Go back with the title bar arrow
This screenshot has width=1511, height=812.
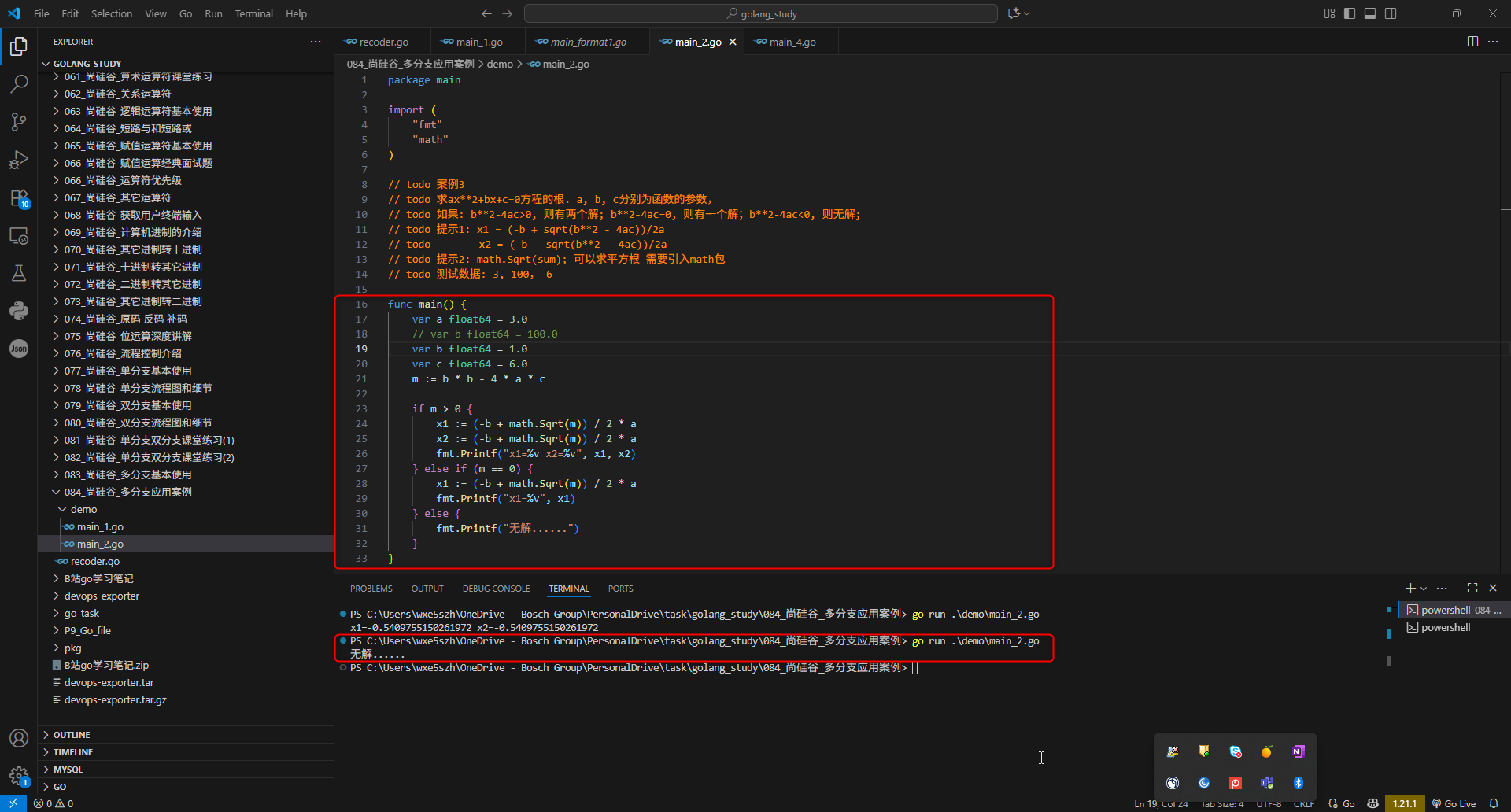point(486,13)
